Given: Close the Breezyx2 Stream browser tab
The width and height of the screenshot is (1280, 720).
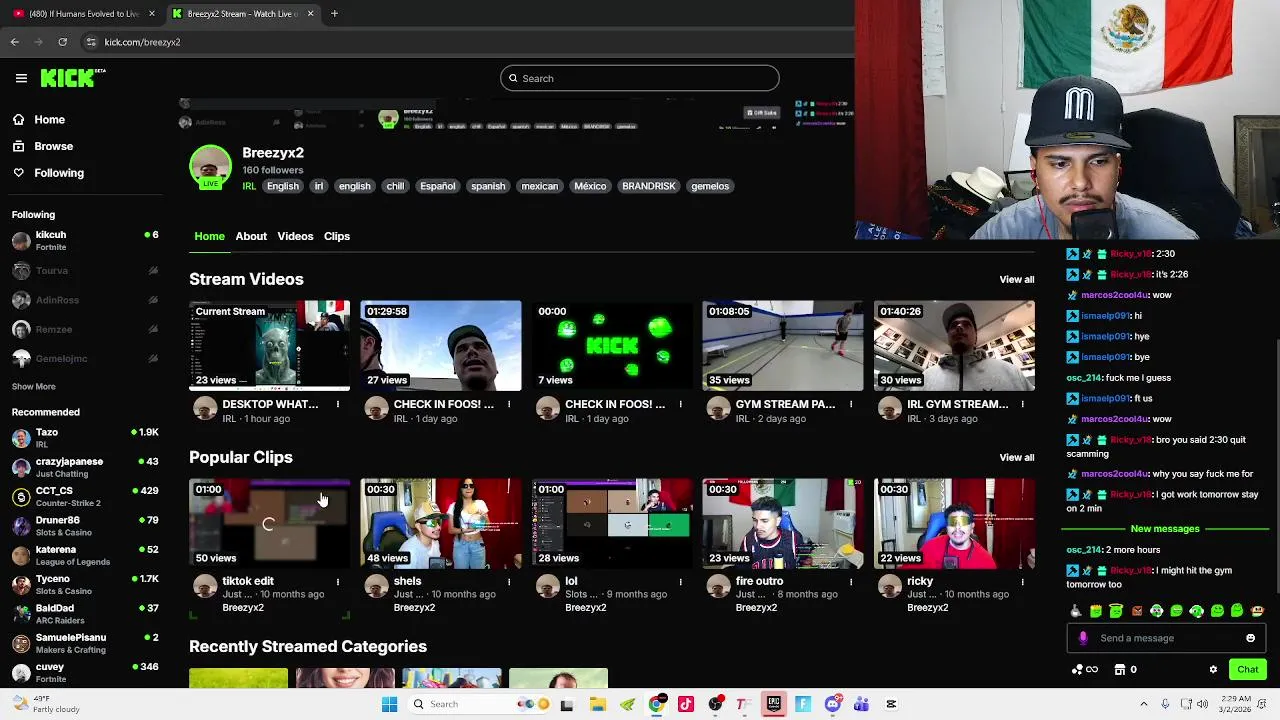Looking at the screenshot, I should pos(310,14).
